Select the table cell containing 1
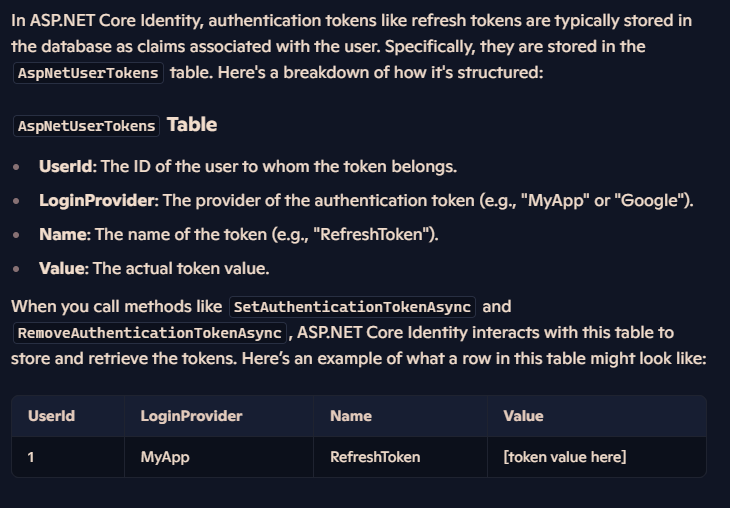The height and width of the screenshot is (508, 730). pos(68,457)
